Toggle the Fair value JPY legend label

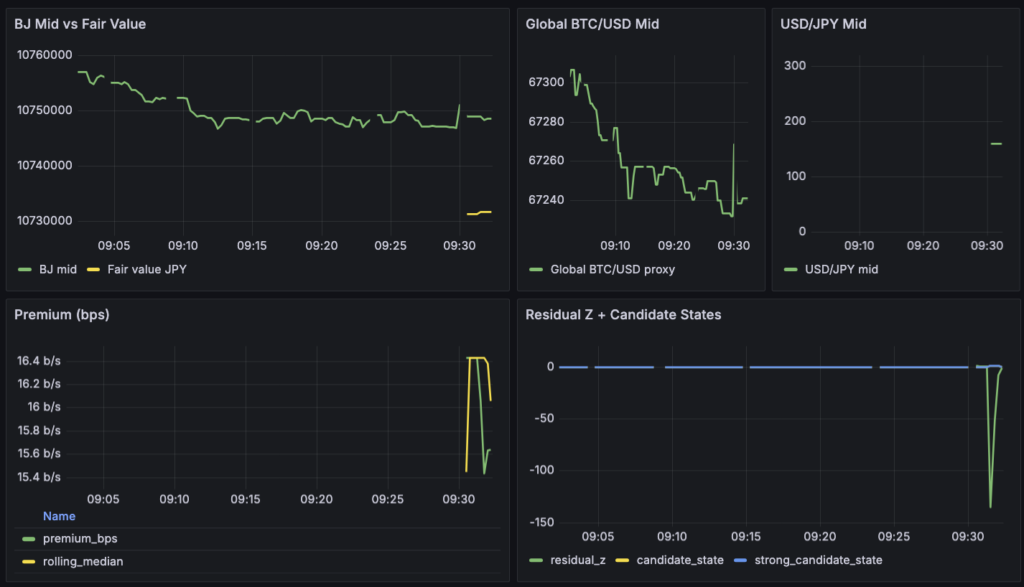point(148,270)
